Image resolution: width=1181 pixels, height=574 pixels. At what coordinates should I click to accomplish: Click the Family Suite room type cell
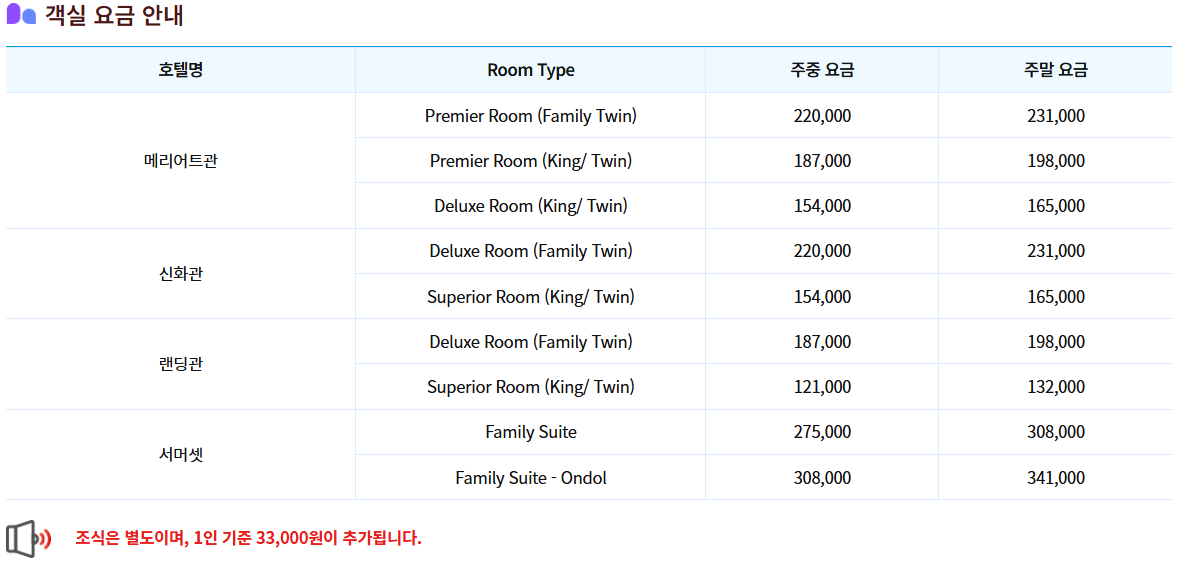(x=530, y=432)
